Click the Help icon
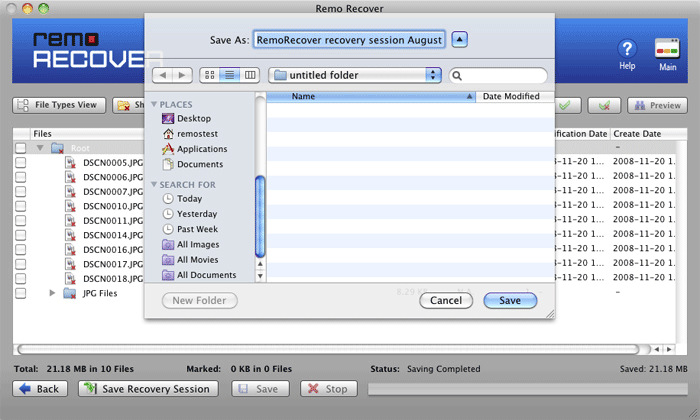Image resolution: width=700 pixels, height=420 pixels. [x=627, y=49]
